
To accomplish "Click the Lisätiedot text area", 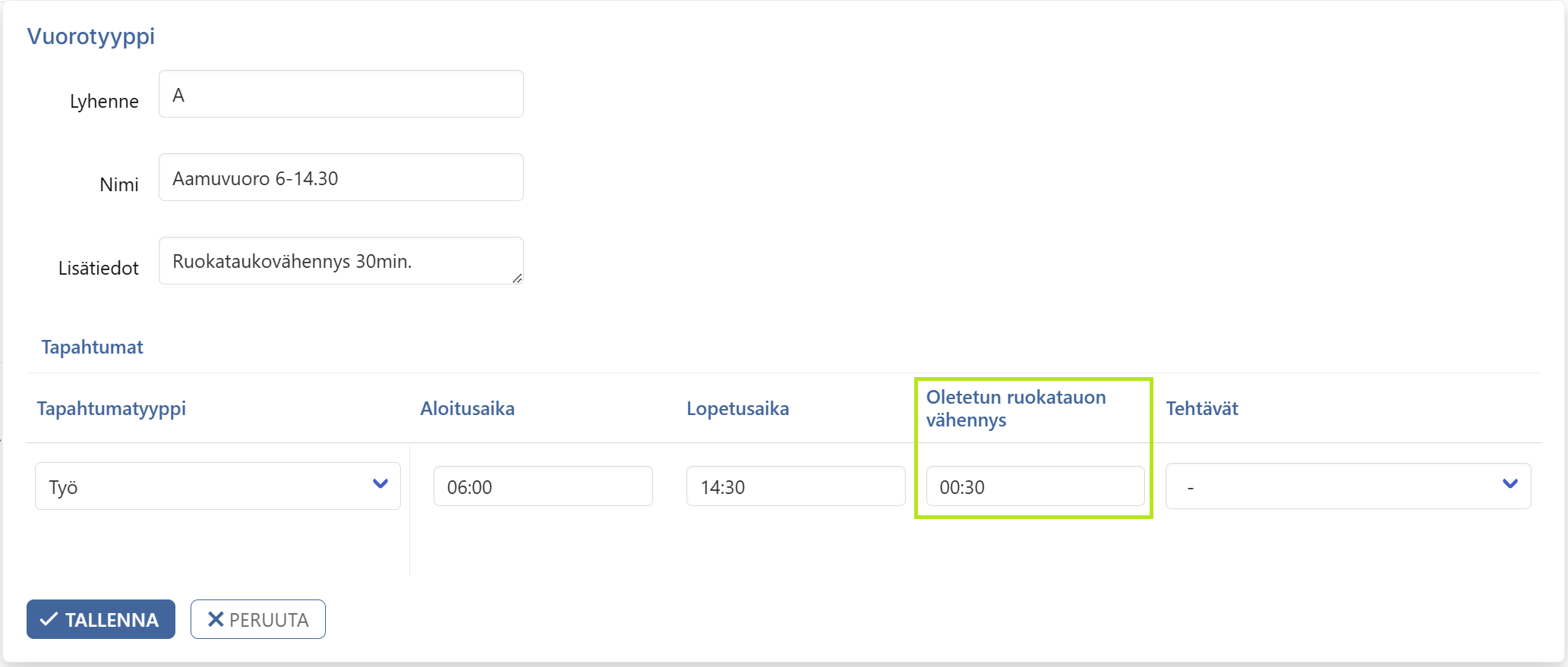I will 341,261.
